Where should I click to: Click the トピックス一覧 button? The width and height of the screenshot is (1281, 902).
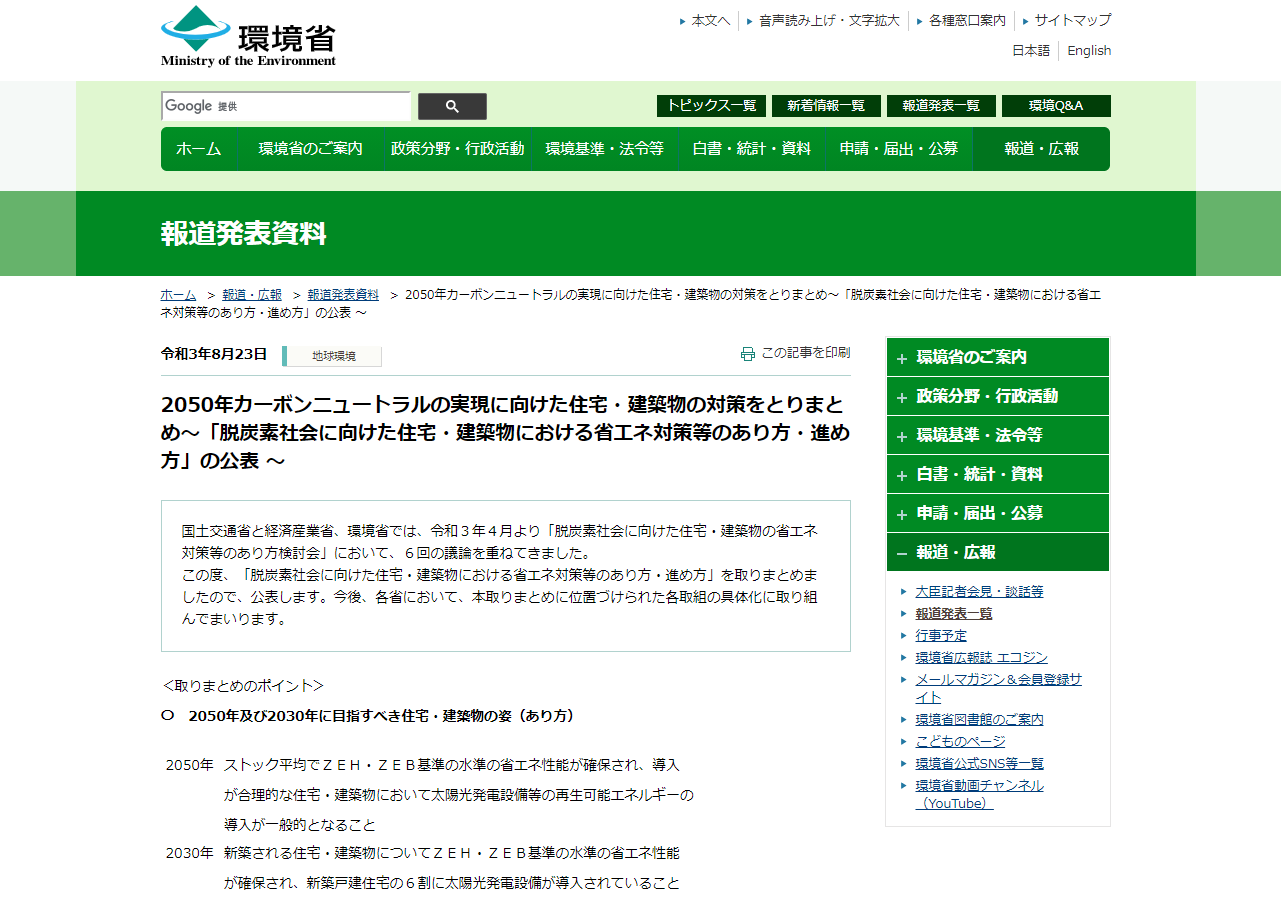tap(711, 106)
